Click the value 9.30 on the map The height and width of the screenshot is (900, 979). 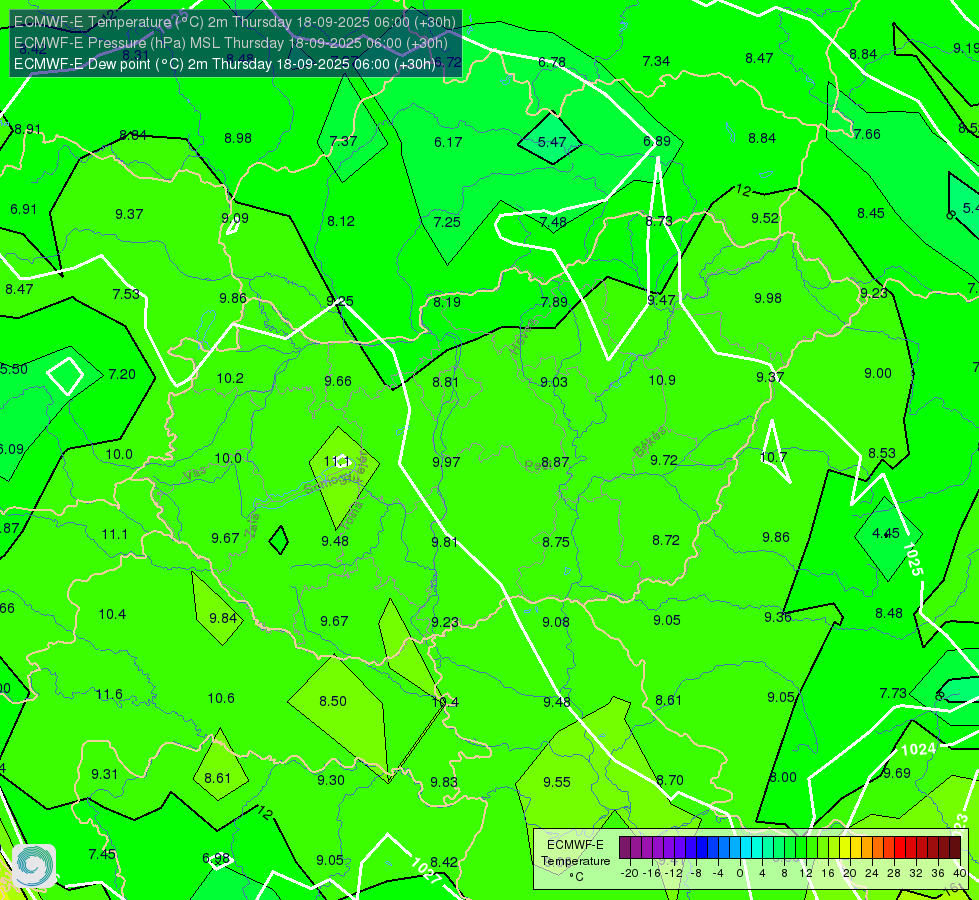click(331, 780)
